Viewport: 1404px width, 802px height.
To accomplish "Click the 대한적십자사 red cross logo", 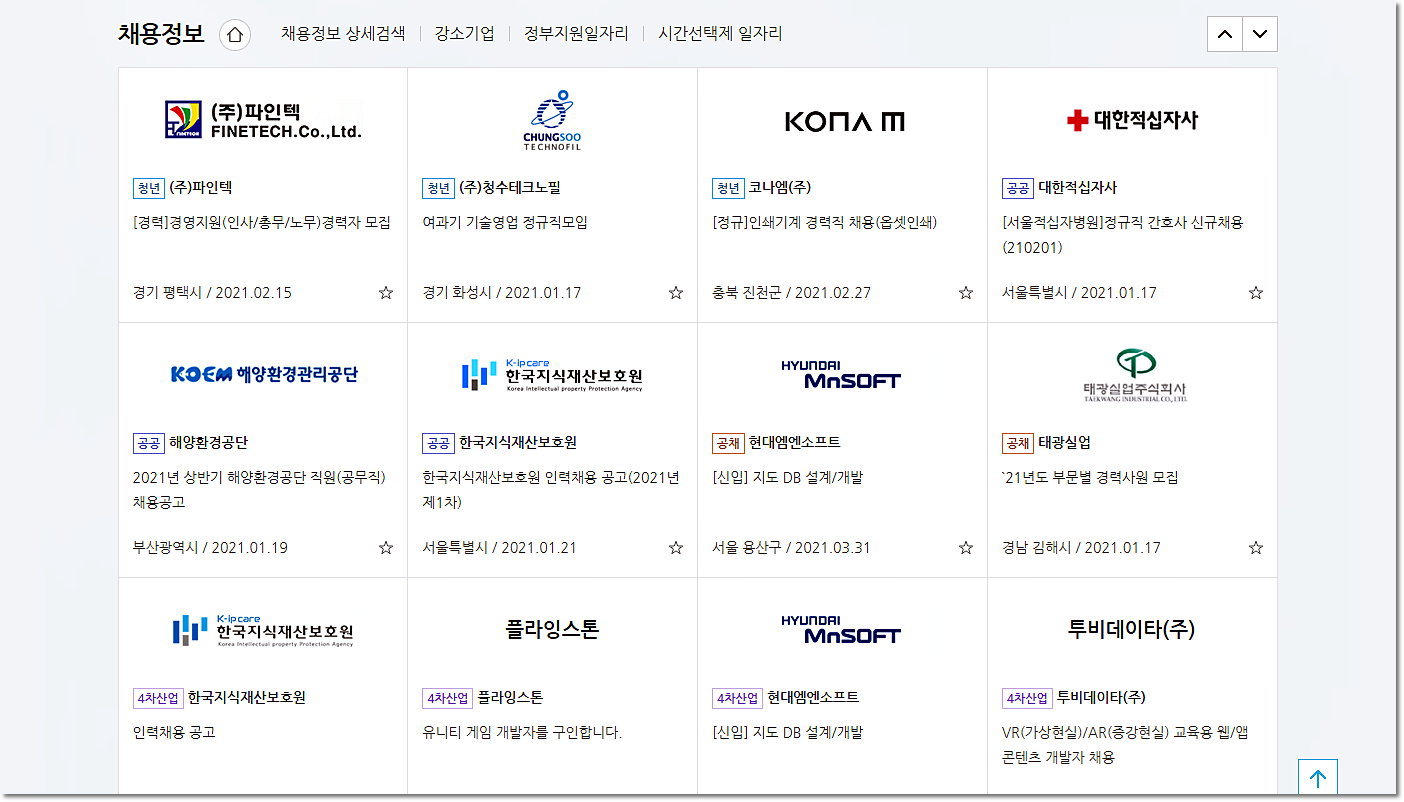I will (x=1132, y=120).
